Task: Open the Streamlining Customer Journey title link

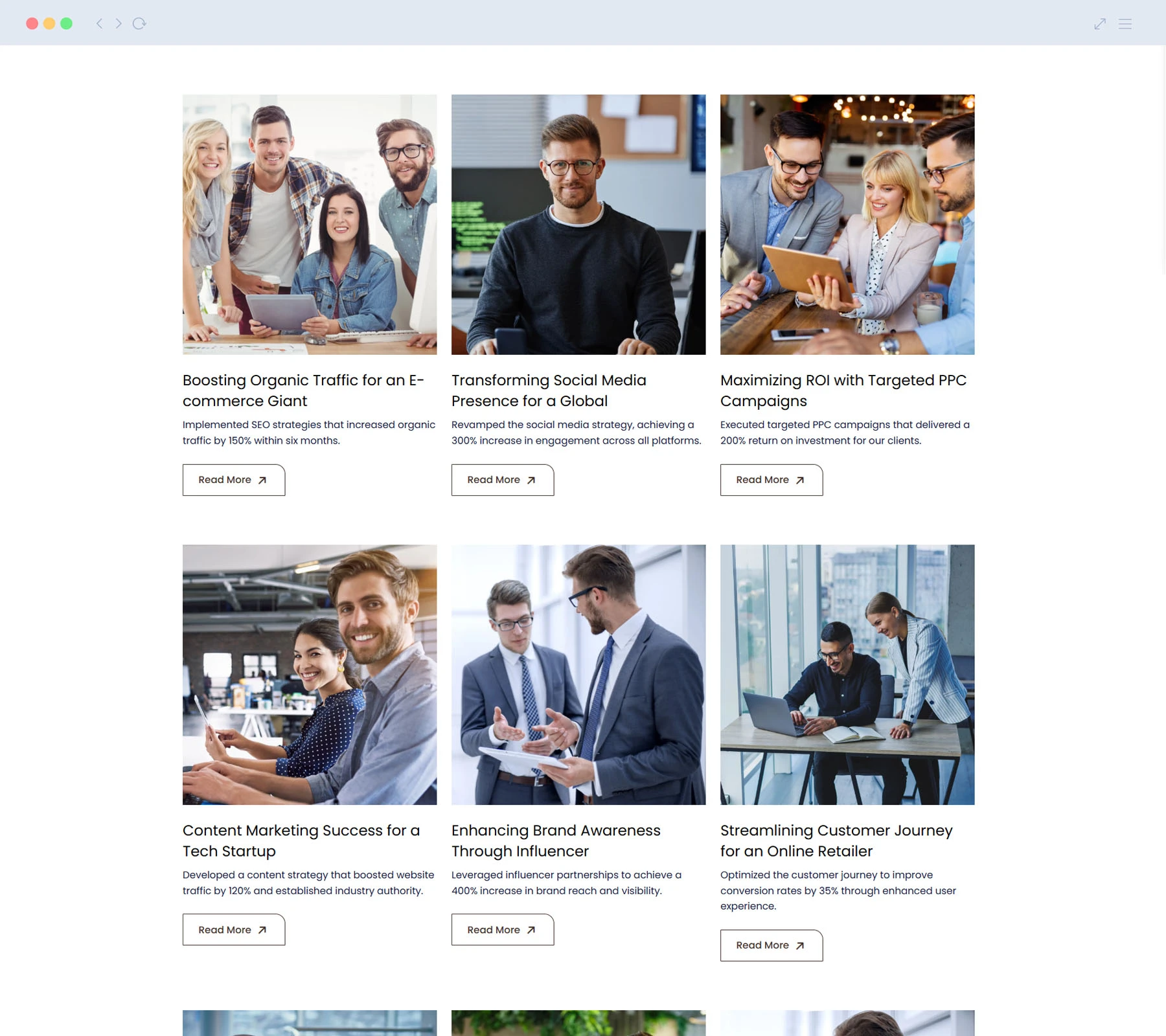Action: tap(836, 840)
